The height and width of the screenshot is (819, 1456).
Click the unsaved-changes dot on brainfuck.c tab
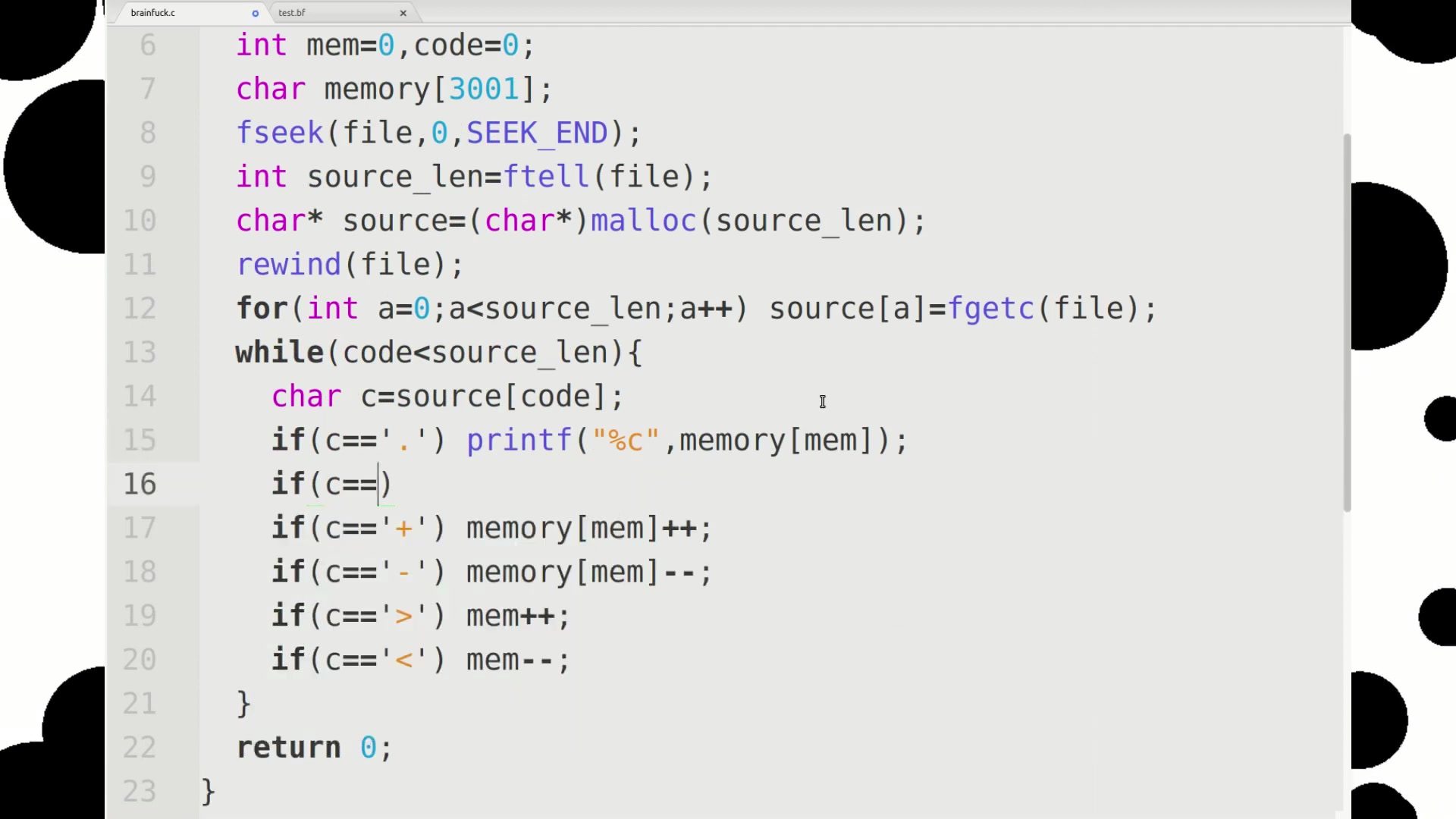click(x=256, y=13)
